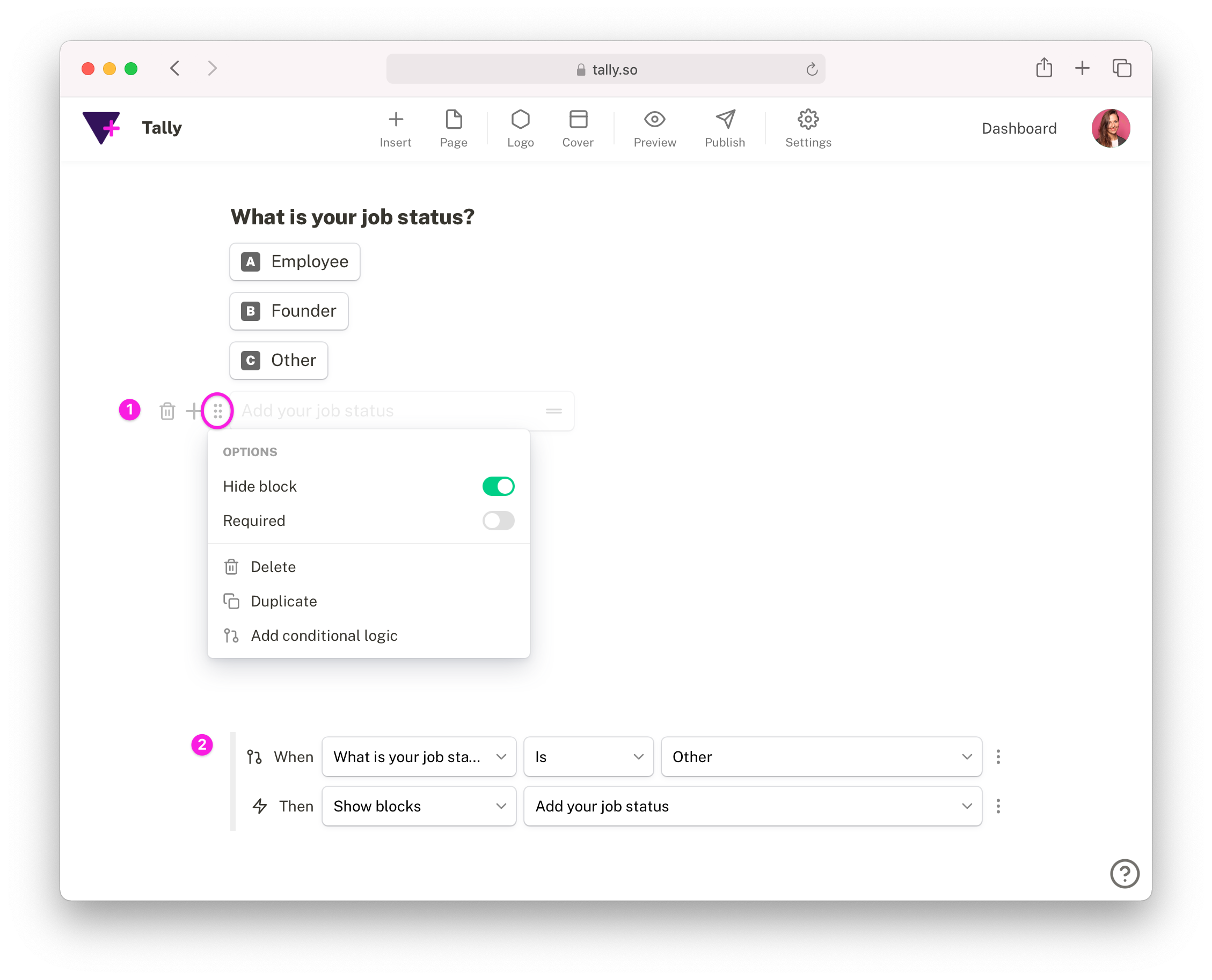Publish the form

point(725,129)
